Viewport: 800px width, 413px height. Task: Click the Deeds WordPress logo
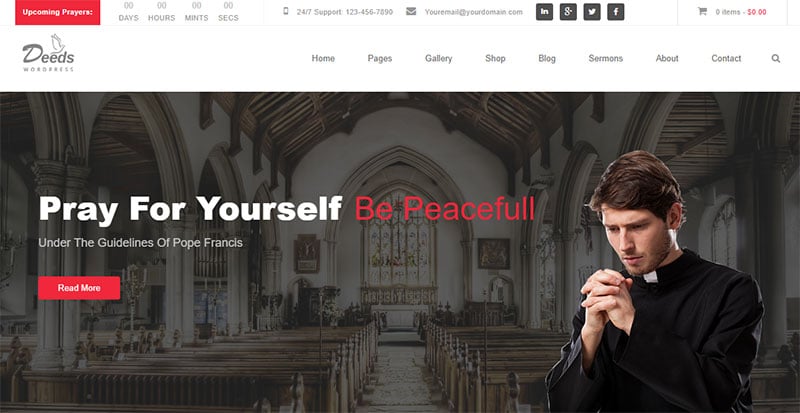pyautogui.click(x=48, y=53)
